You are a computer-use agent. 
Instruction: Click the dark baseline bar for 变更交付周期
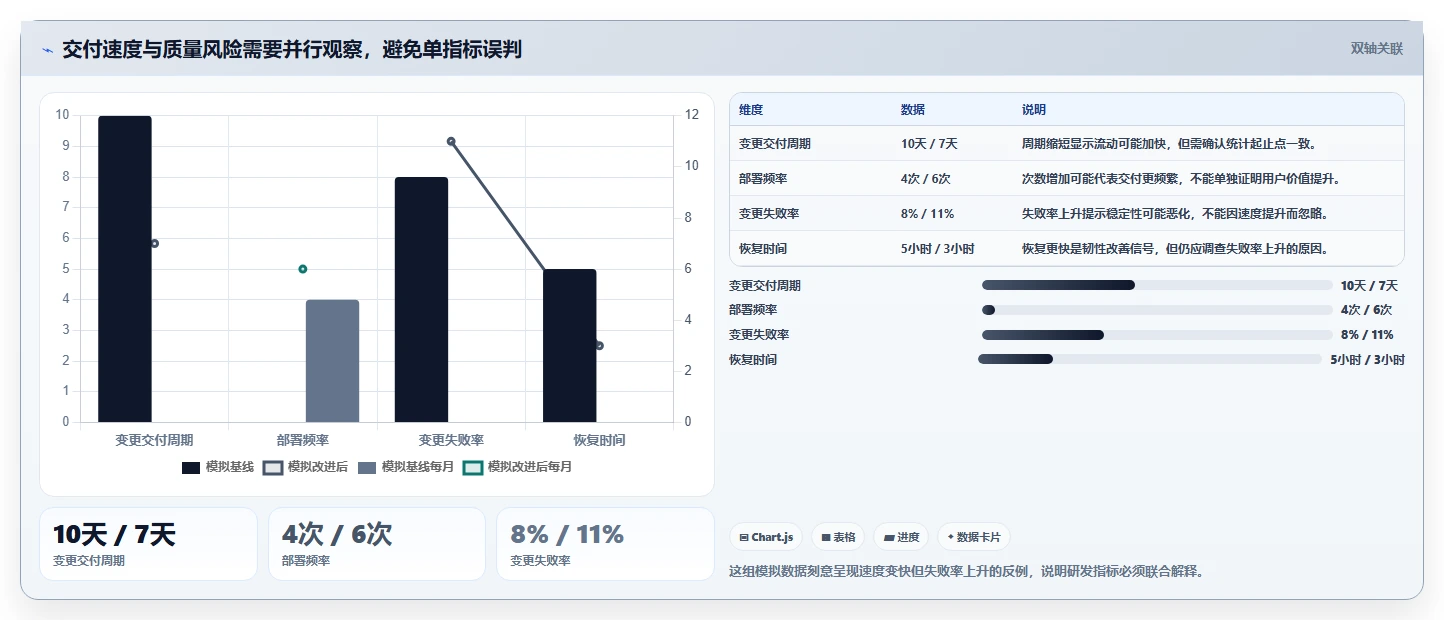[x=125, y=269]
